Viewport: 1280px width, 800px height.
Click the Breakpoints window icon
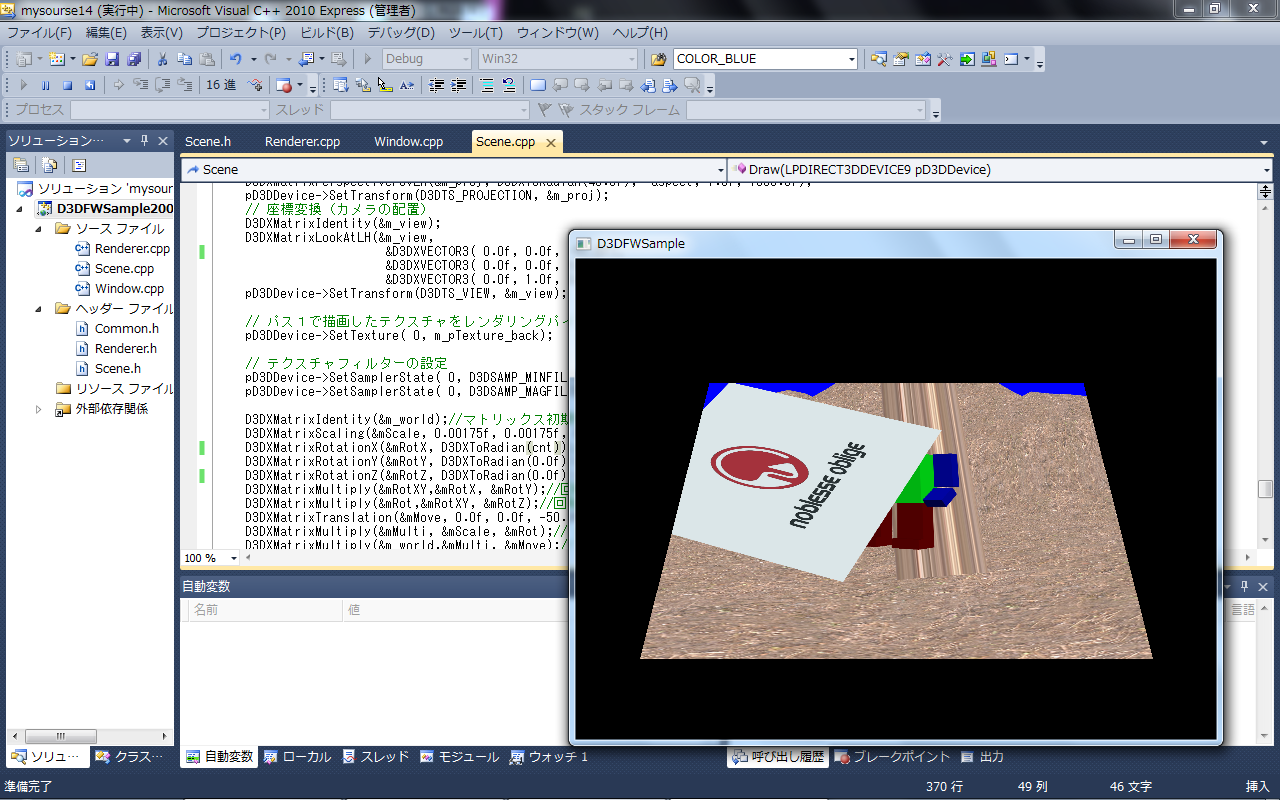[x=284, y=85]
